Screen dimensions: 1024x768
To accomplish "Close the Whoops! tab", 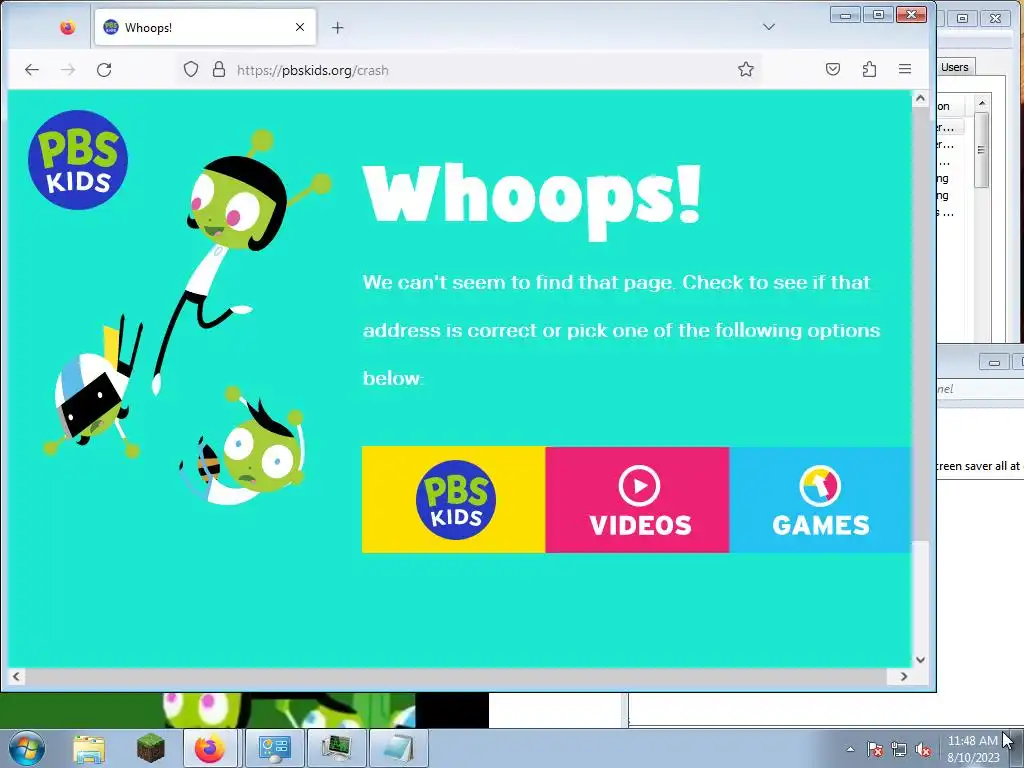I will 300,27.
